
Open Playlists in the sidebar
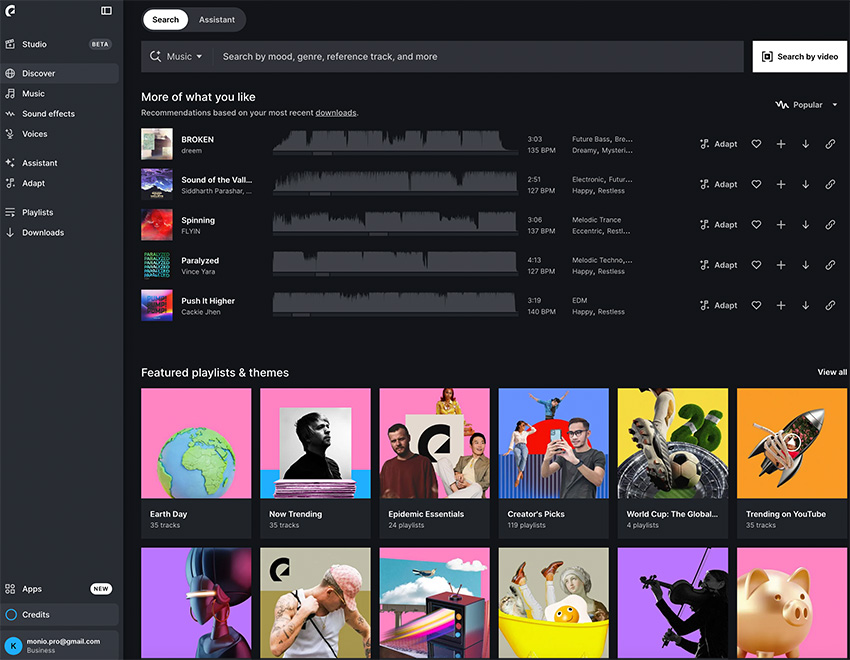pyautogui.click(x=60, y=212)
